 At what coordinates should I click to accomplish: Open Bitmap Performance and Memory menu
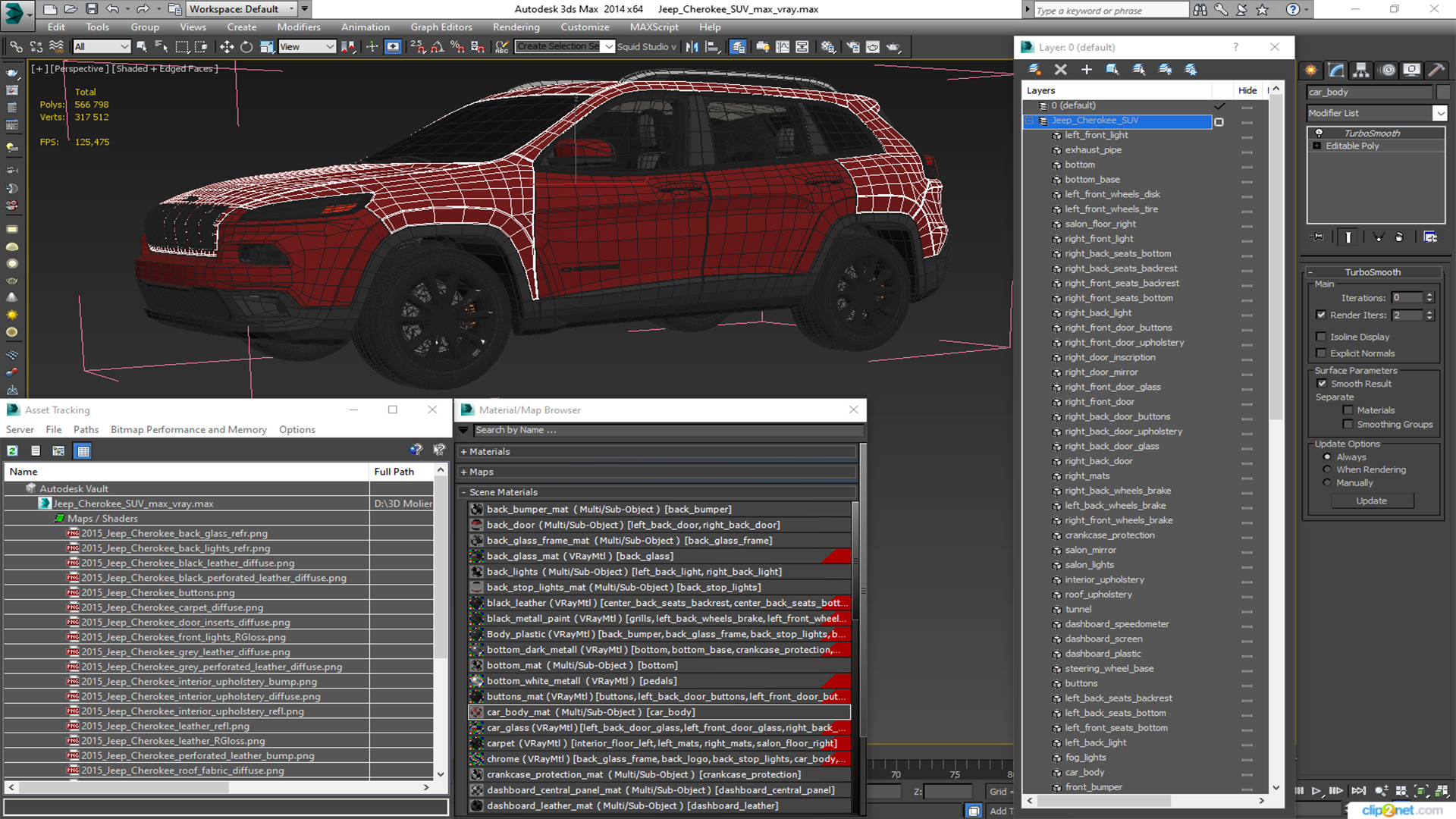point(189,430)
